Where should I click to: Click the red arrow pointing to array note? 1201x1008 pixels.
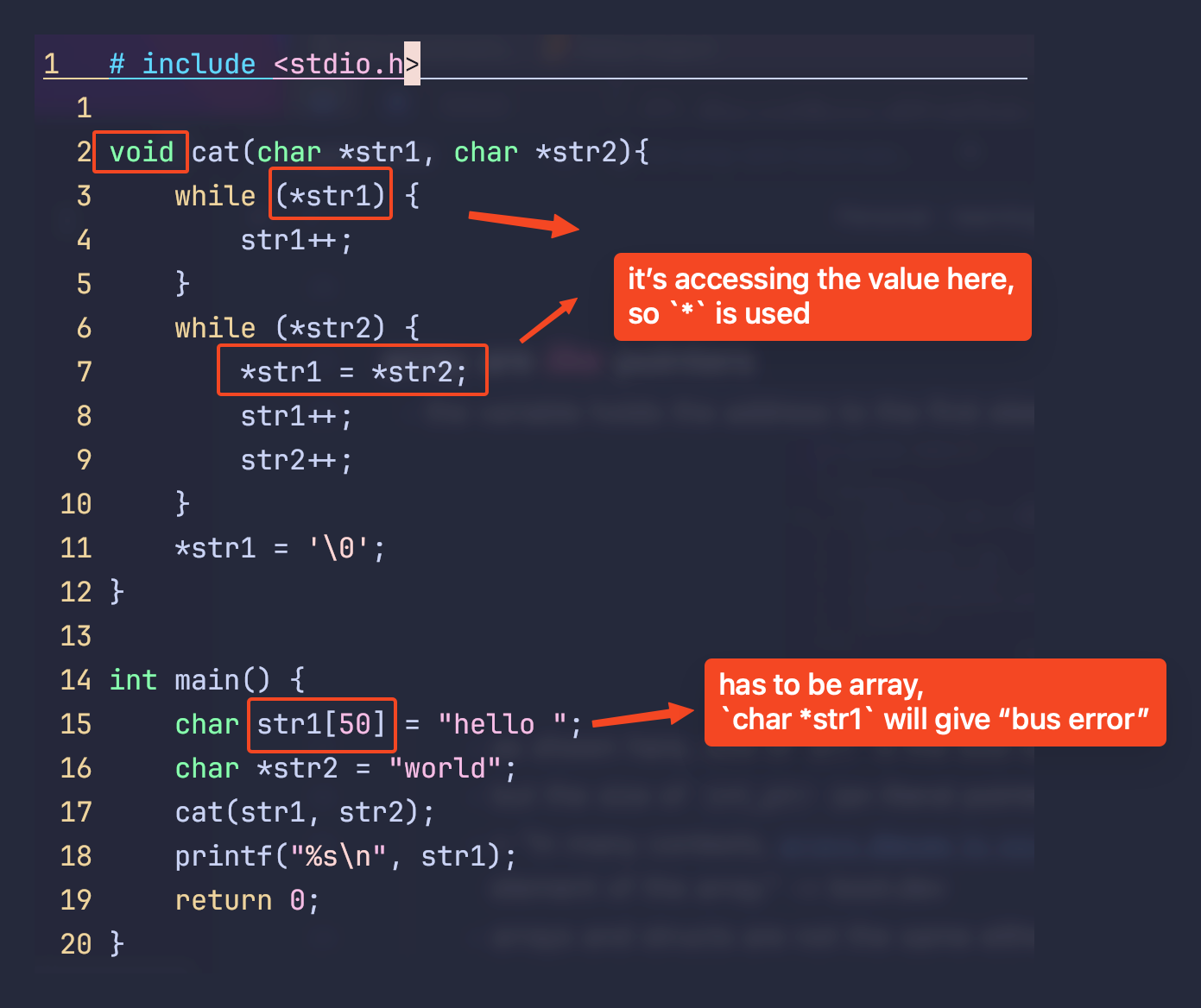point(642,717)
